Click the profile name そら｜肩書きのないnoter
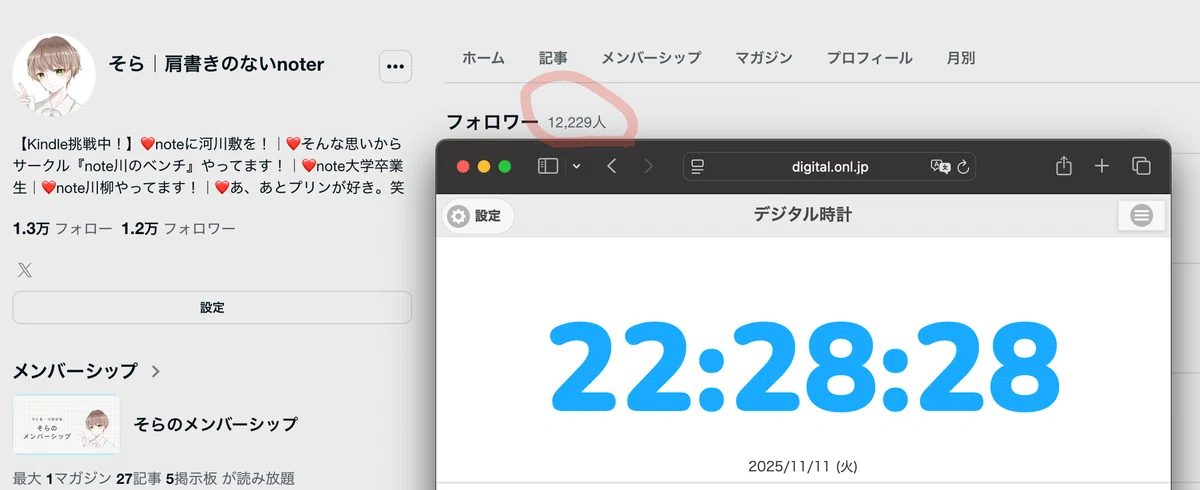Screen dimensions: 1200x490 point(216,64)
